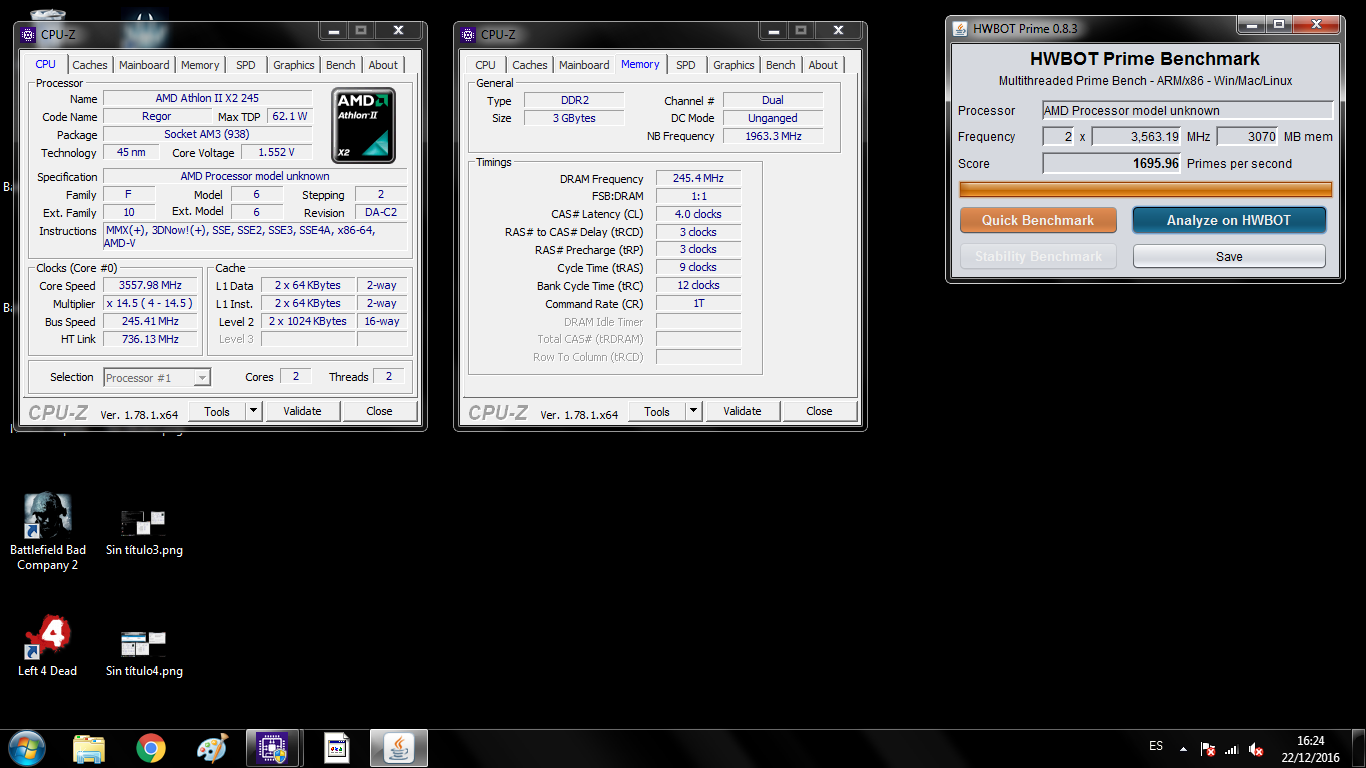Viewport: 1366px width, 768px height.
Task: Open Graphics tab in the Memory-tab window
Action: (x=734, y=65)
